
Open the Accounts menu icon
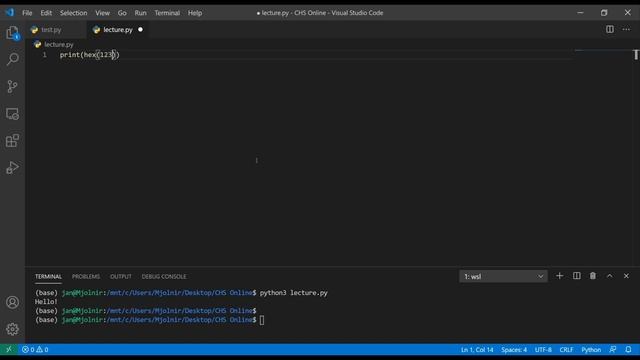click(12, 302)
